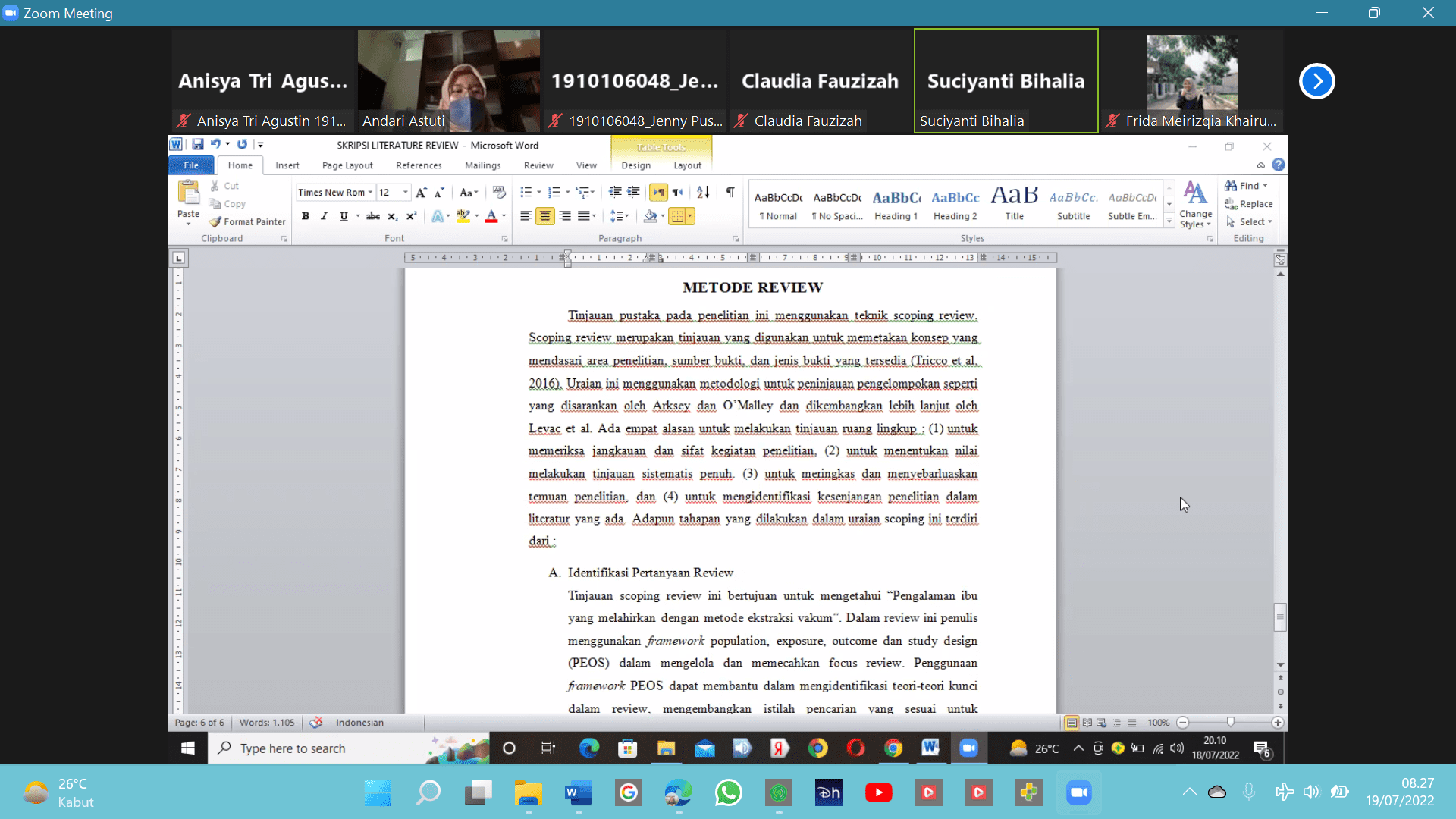
Task: Click the Zoom In plus button
Action: pos(1278,723)
